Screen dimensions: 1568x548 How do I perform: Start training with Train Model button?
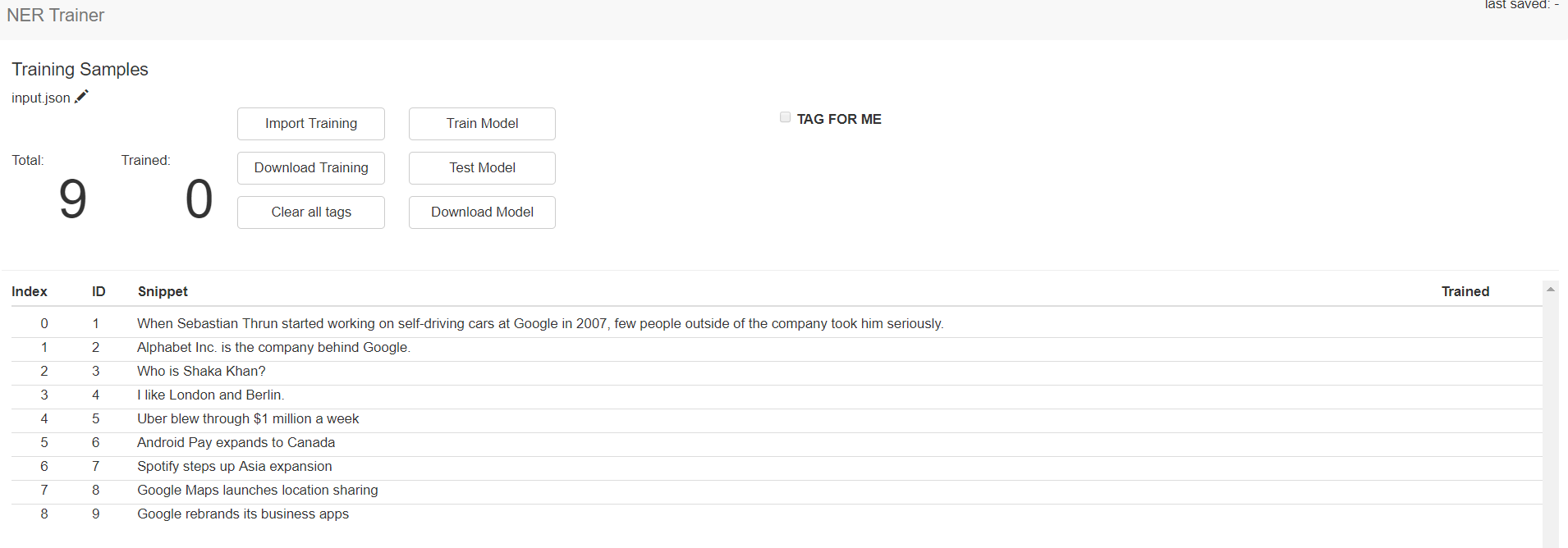(482, 124)
